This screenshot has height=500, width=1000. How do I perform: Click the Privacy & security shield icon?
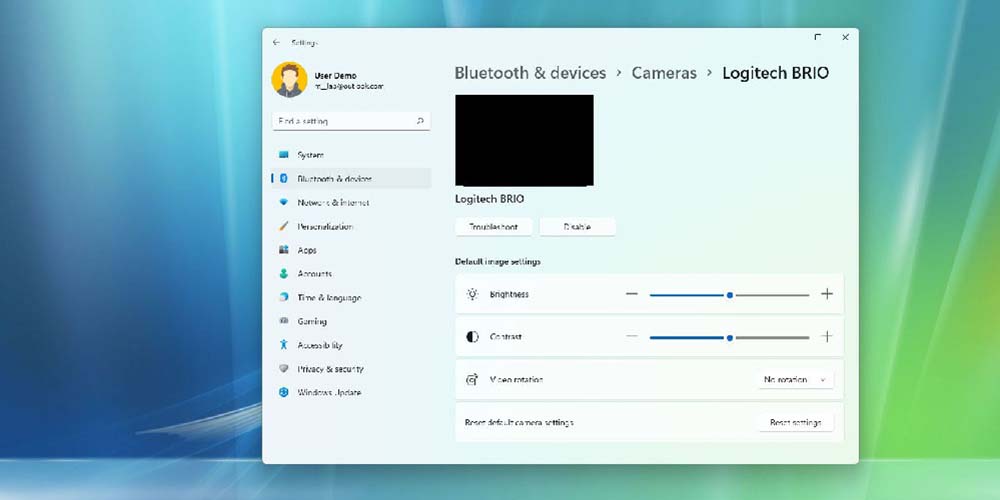tap(284, 369)
